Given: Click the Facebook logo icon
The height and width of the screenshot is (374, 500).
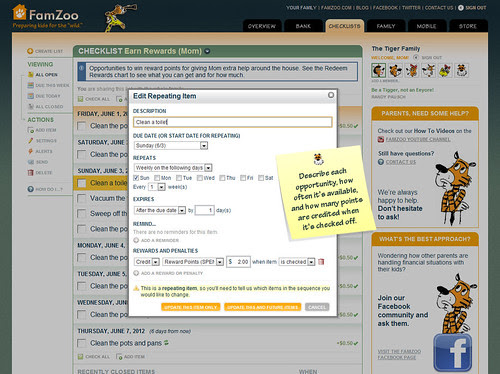Looking at the screenshot, I should (x=453, y=352).
